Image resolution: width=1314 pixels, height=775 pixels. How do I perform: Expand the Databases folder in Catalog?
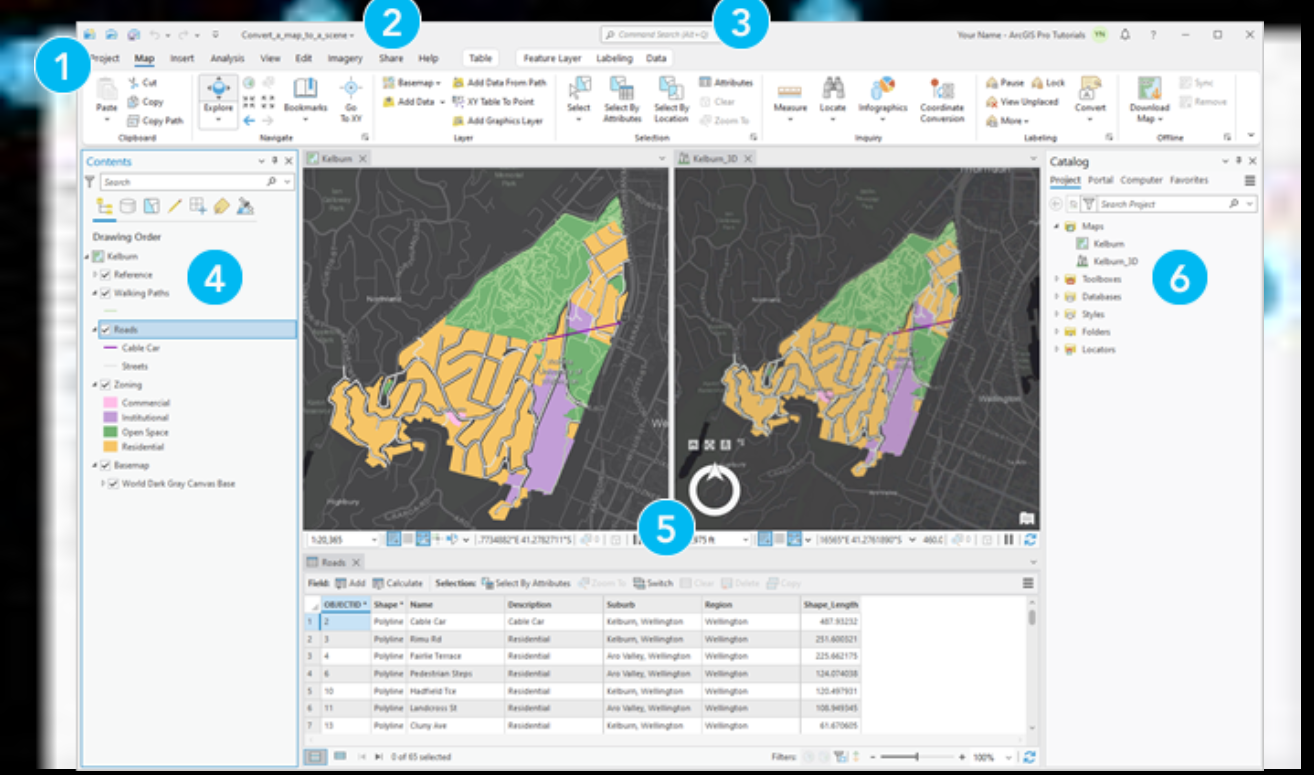1057,297
